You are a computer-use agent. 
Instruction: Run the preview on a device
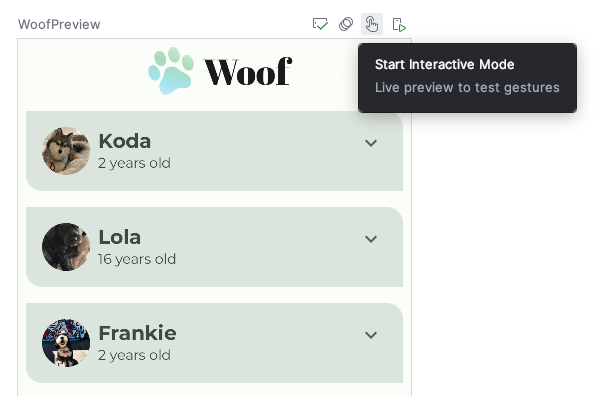pos(399,25)
